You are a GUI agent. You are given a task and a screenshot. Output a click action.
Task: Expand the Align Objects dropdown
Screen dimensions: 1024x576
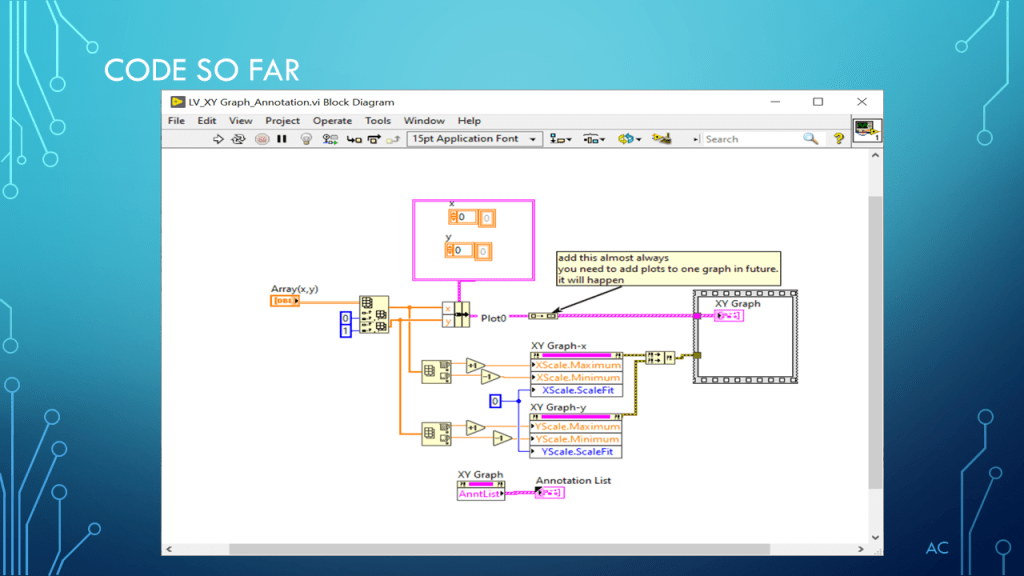(560, 140)
